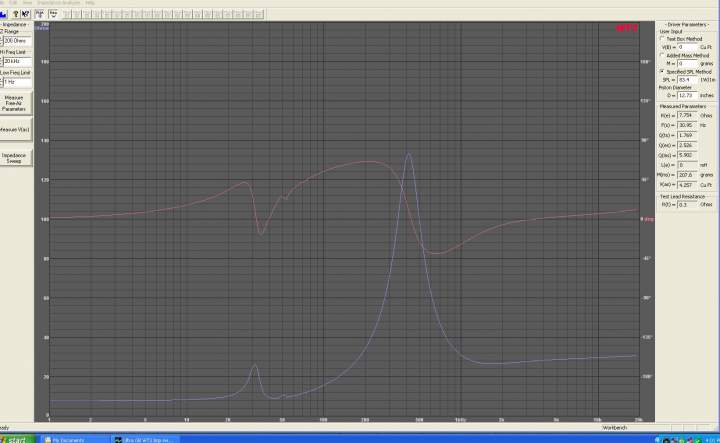This screenshot has height=443, width=720.
Task: Switch to My Documents taskbar window
Action: pyautogui.click(x=75, y=440)
